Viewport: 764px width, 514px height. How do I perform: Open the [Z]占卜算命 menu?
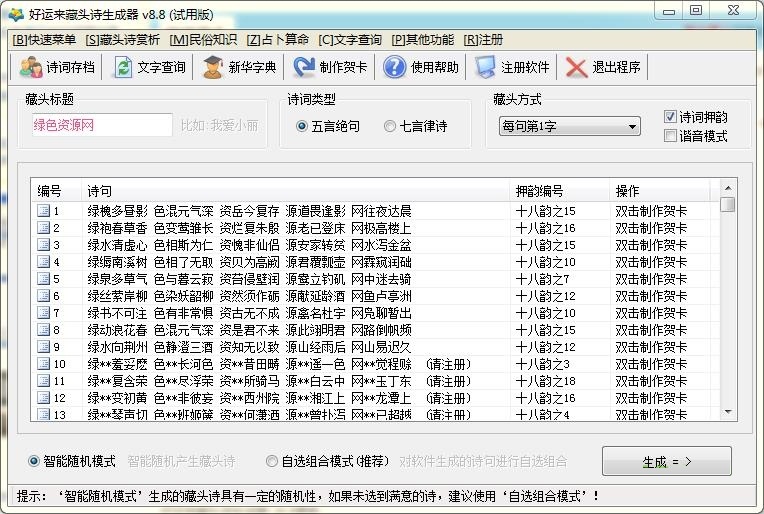278,40
